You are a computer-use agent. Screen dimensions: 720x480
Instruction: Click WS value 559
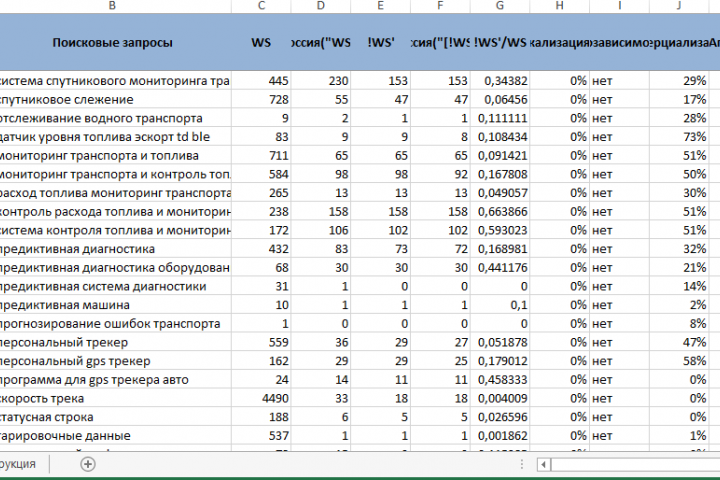pos(261,342)
